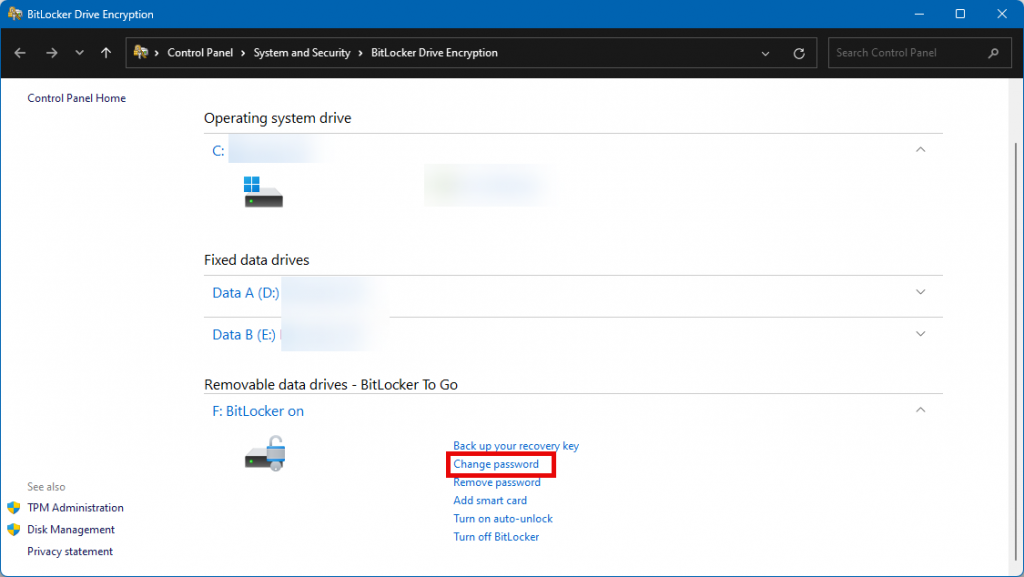
Task: Collapse the F: BitLocker on section
Action: click(x=921, y=410)
